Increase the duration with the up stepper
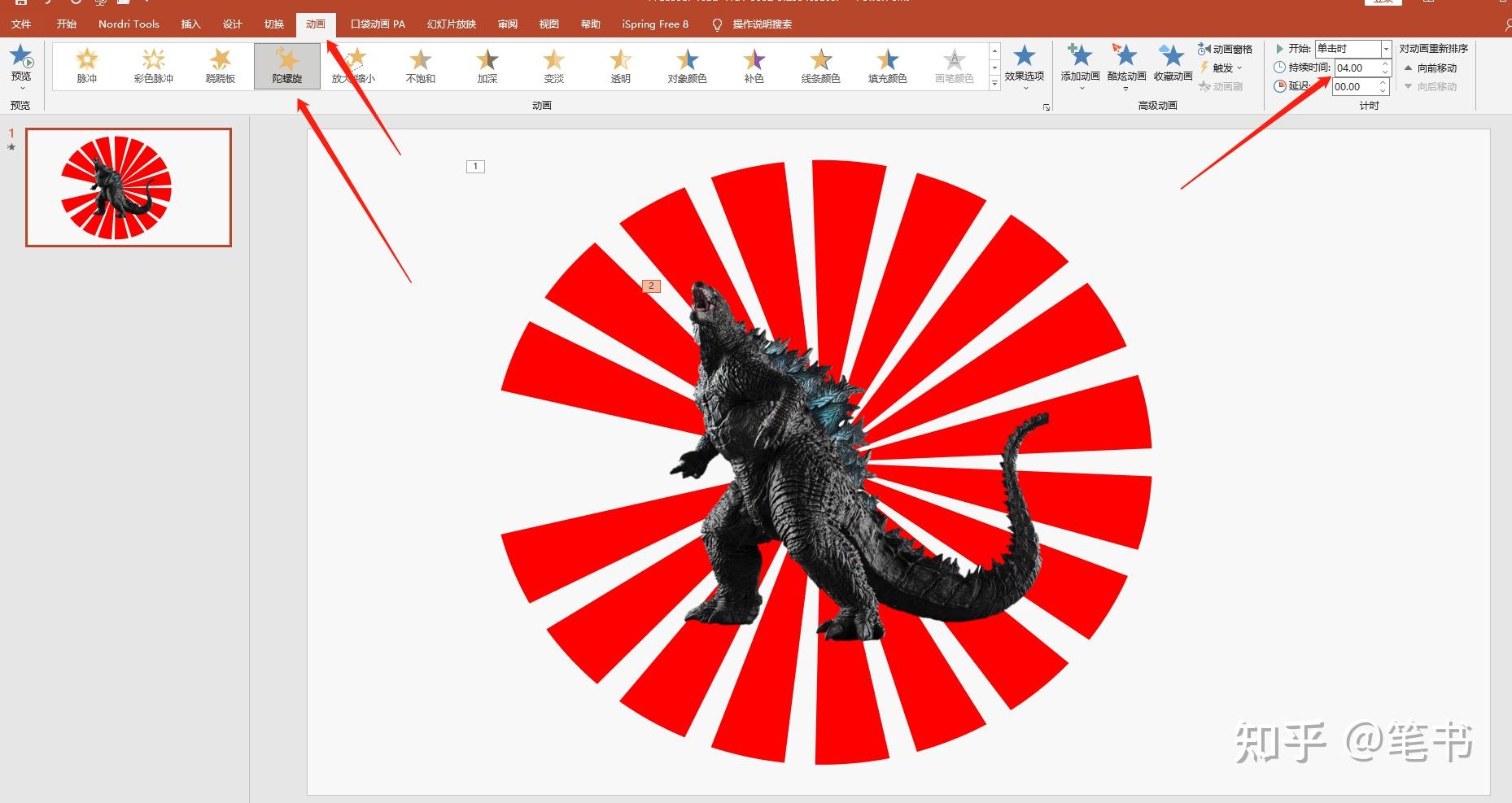Viewport: 1512px width, 803px height. point(1385,64)
